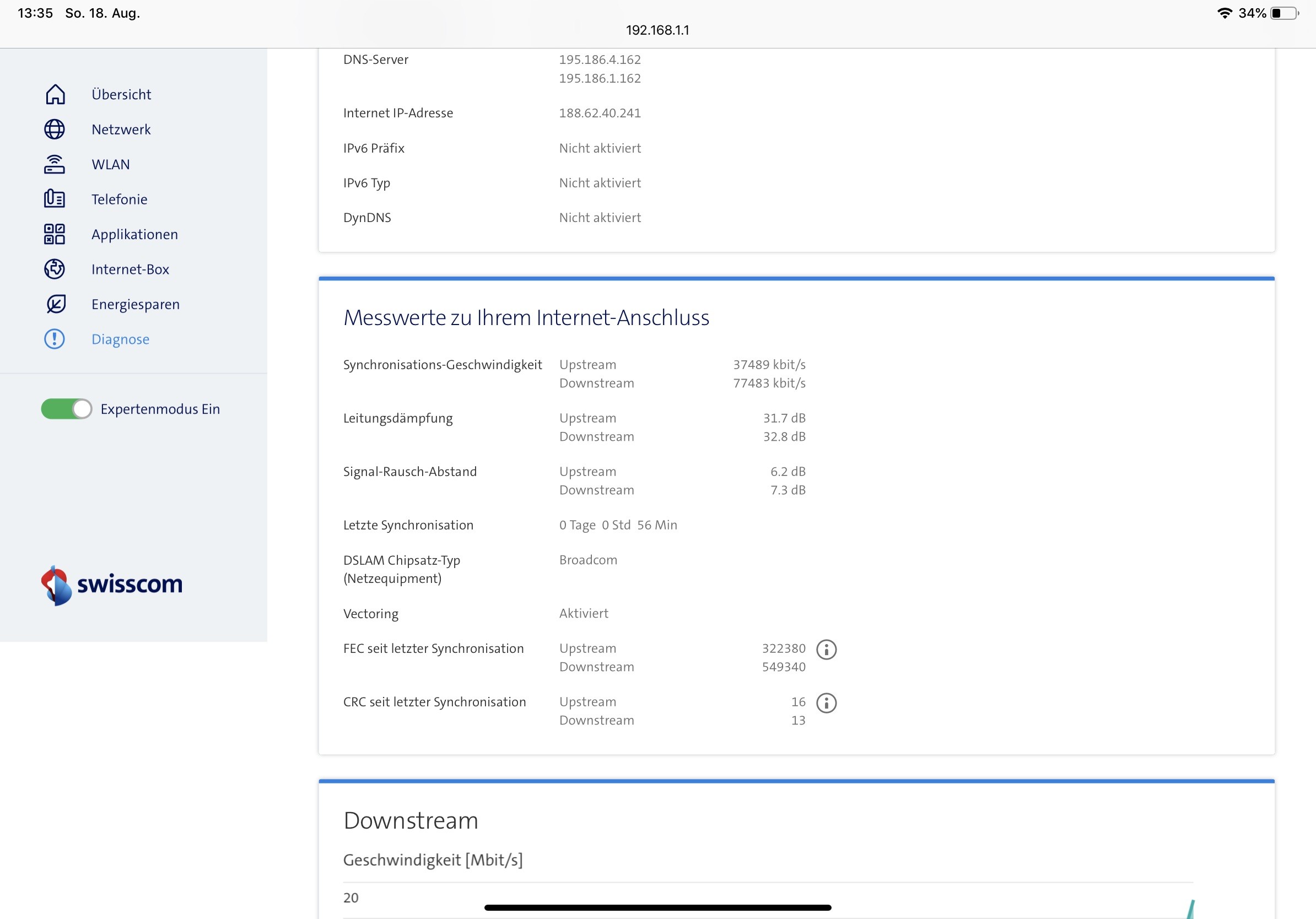1316x919 pixels.
Task: Click the Energiesparen leaf icon
Action: [x=55, y=304]
